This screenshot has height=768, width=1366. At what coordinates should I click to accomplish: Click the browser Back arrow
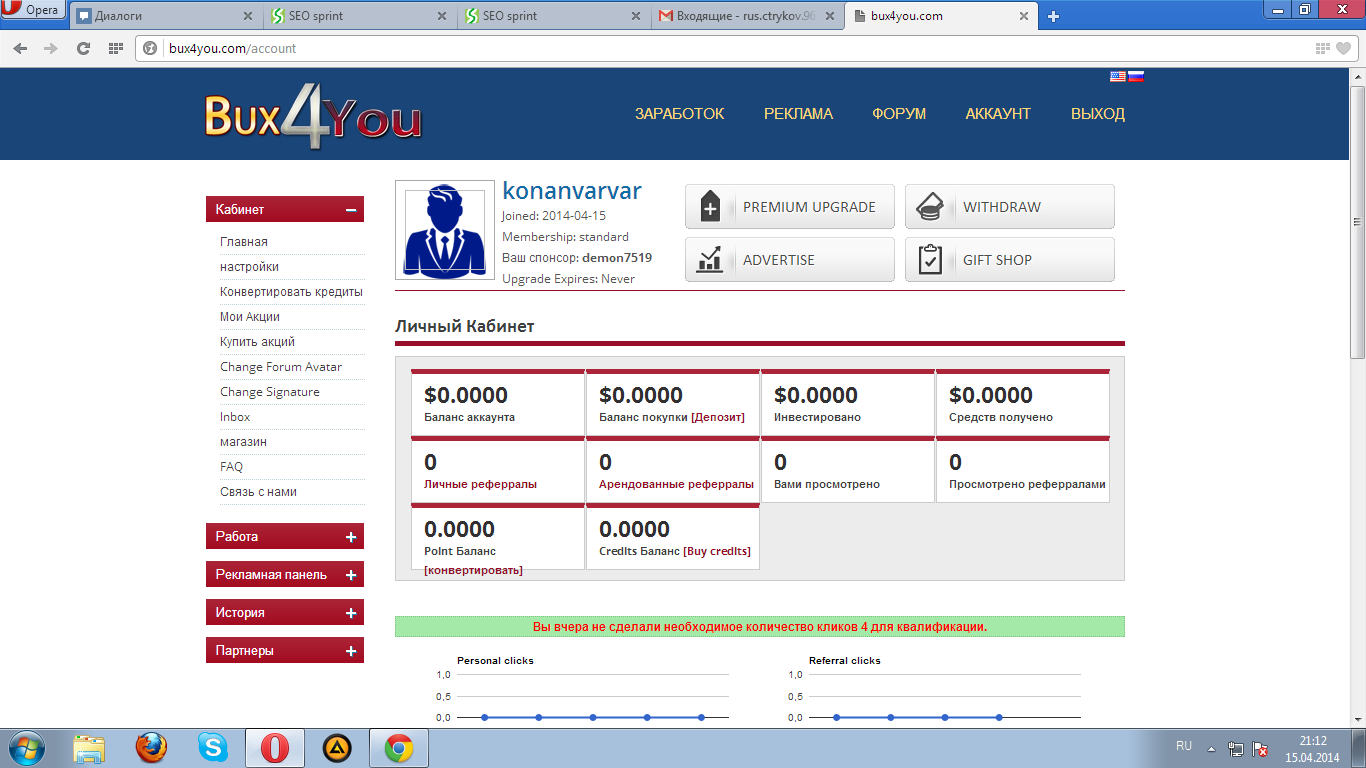pos(20,48)
